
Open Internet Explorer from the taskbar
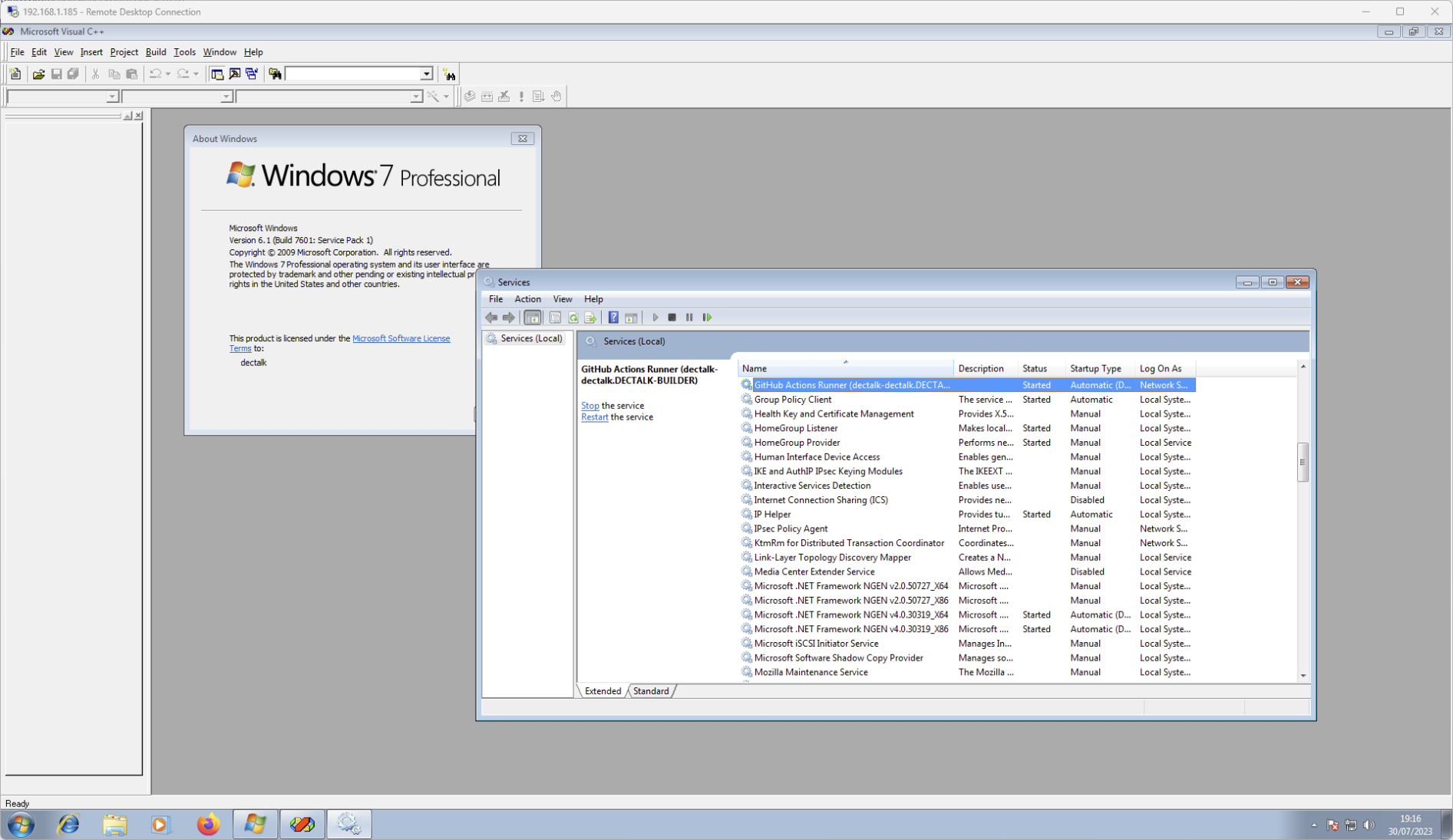pos(68,825)
